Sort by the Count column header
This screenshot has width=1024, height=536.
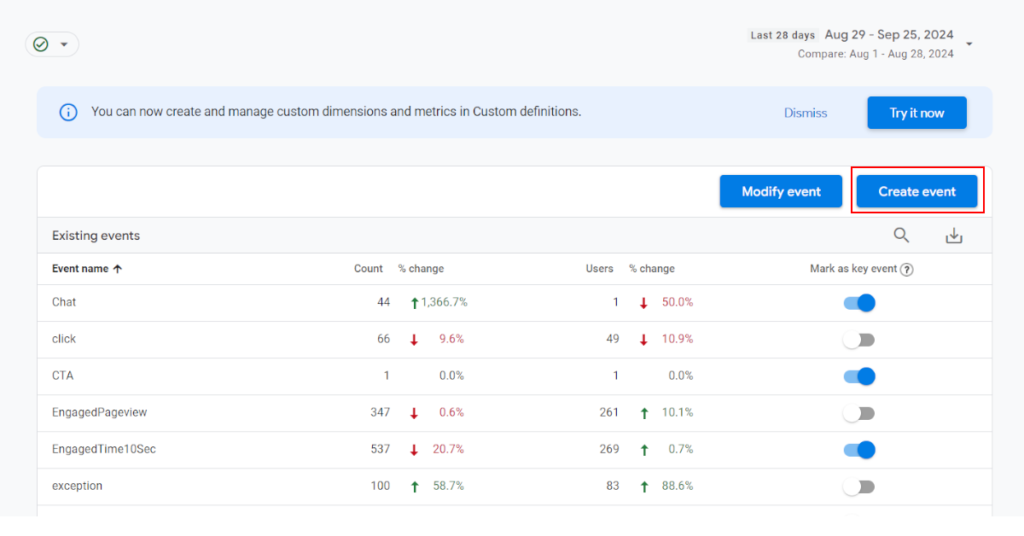[x=368, y=269]
